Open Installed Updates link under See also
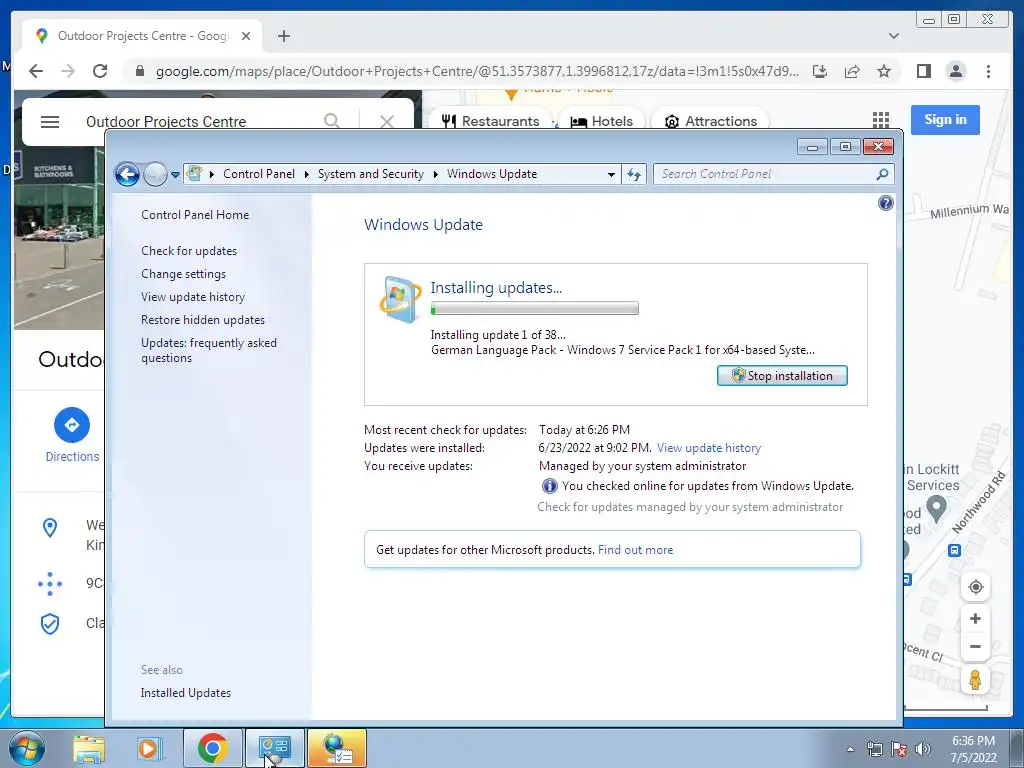Screen dimensions: 1024x768 [185, 693]
